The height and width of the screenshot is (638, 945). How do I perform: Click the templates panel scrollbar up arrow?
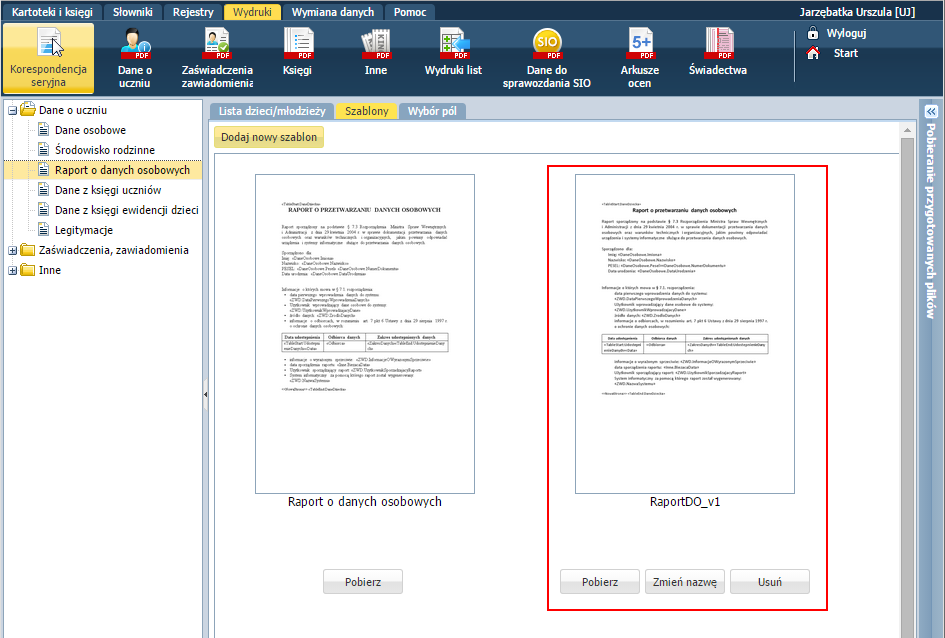[907, 130]
